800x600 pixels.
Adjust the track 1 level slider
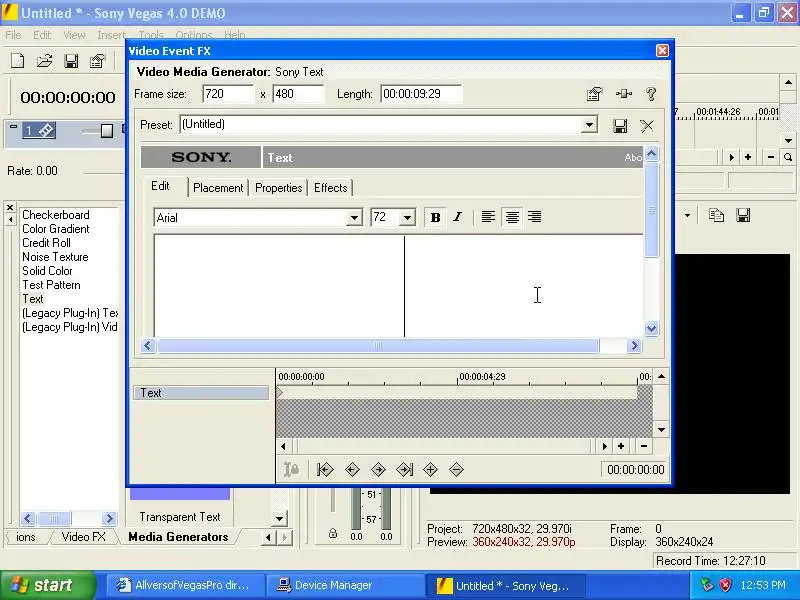click(107, 131)
